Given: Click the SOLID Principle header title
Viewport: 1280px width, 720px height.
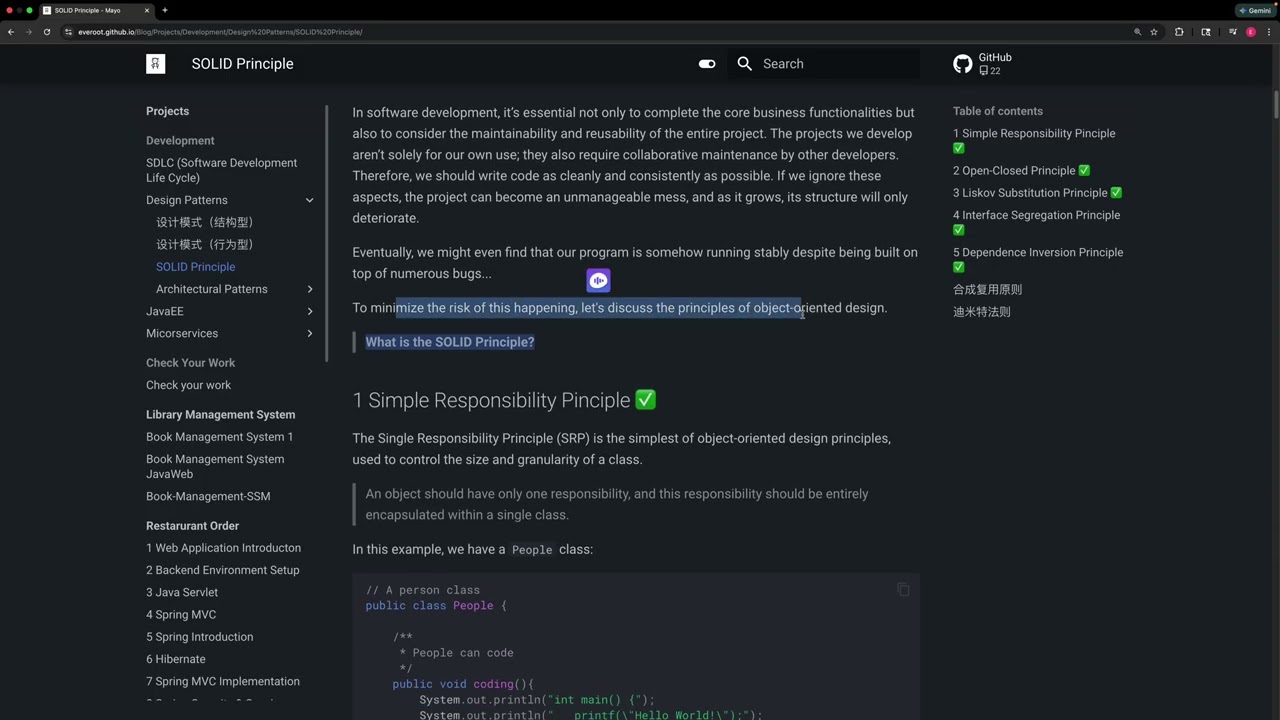Looking at the screenshot, I should click(x=242, y=64).
